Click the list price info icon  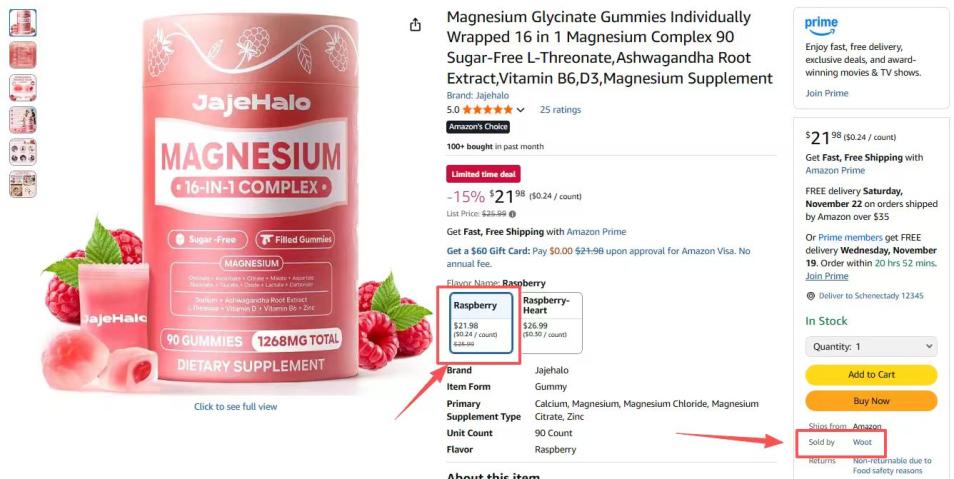tap(512, 214)
